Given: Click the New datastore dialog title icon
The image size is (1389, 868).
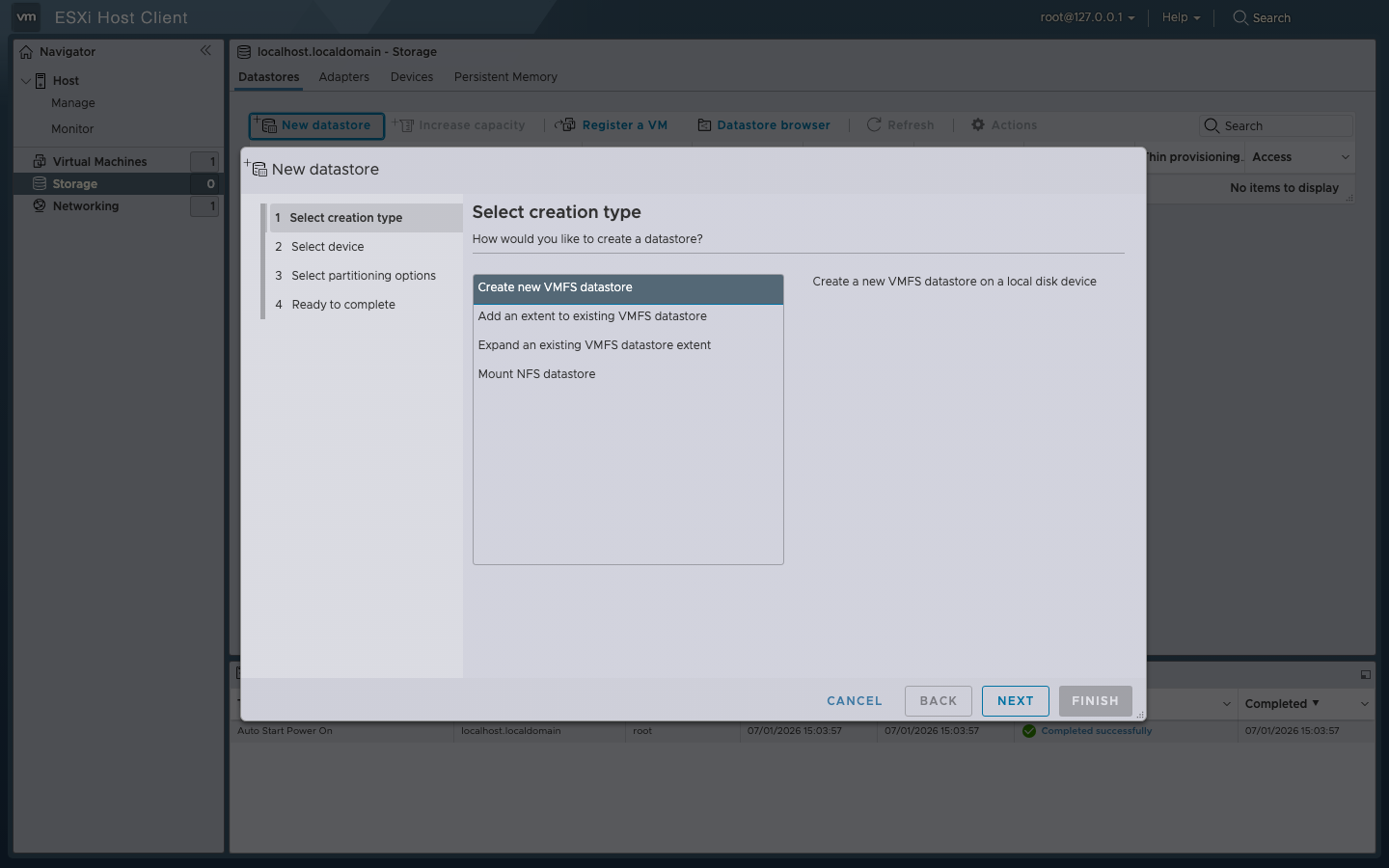Looking at the screenshot, I should pos(256,168).
